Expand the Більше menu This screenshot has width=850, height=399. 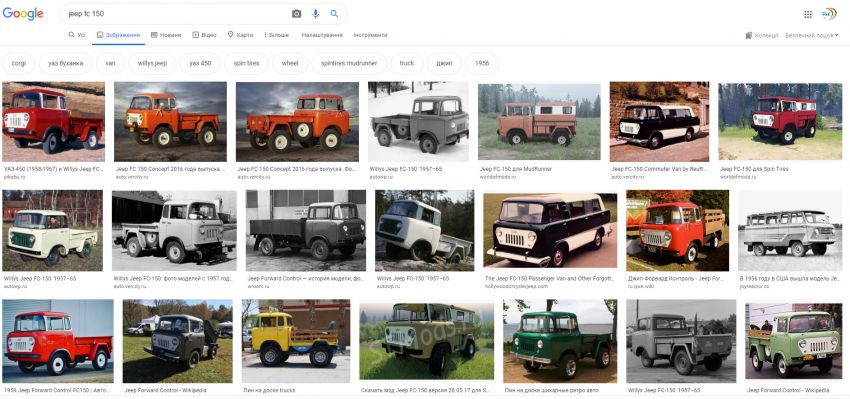pos(276,35)
